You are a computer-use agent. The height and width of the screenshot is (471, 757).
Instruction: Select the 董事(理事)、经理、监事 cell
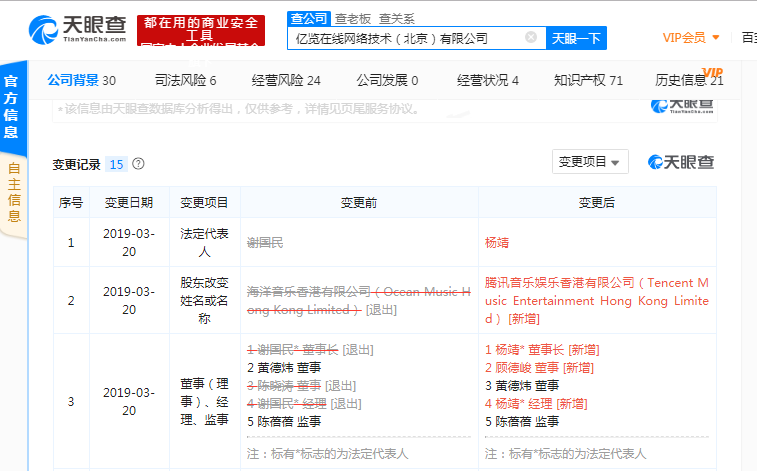pos(204,402)
